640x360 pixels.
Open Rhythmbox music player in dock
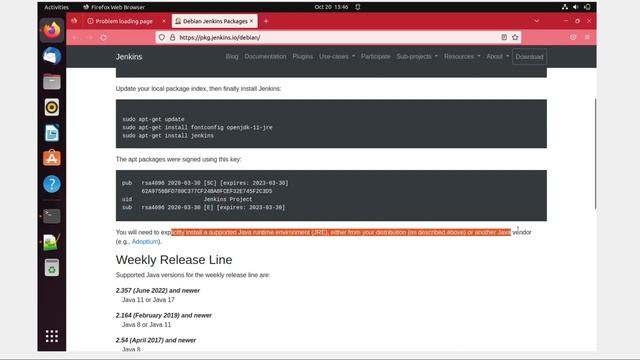pyautogui.click(x=52, y=107)
